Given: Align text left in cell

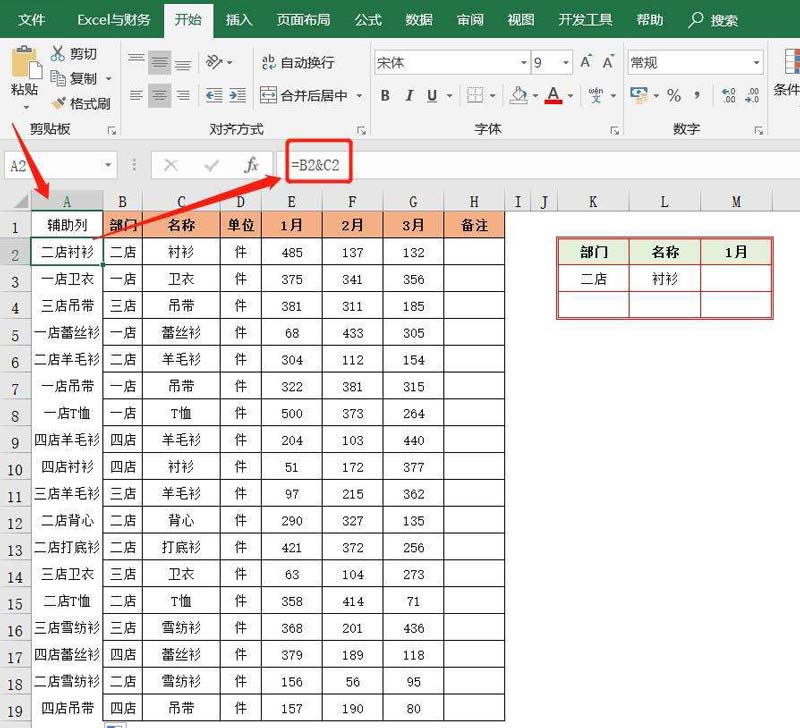Looking at the screenshot, I should tap(136, 95).
